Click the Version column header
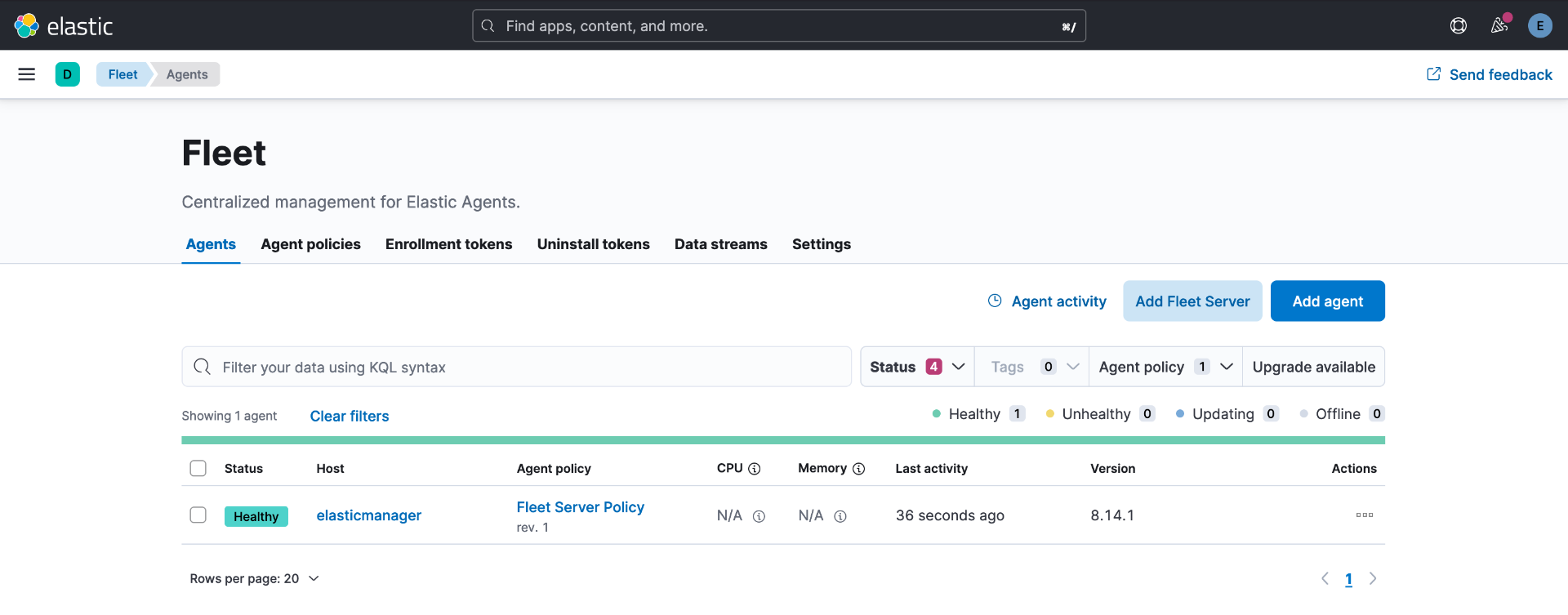 [x=1113, y=469]
